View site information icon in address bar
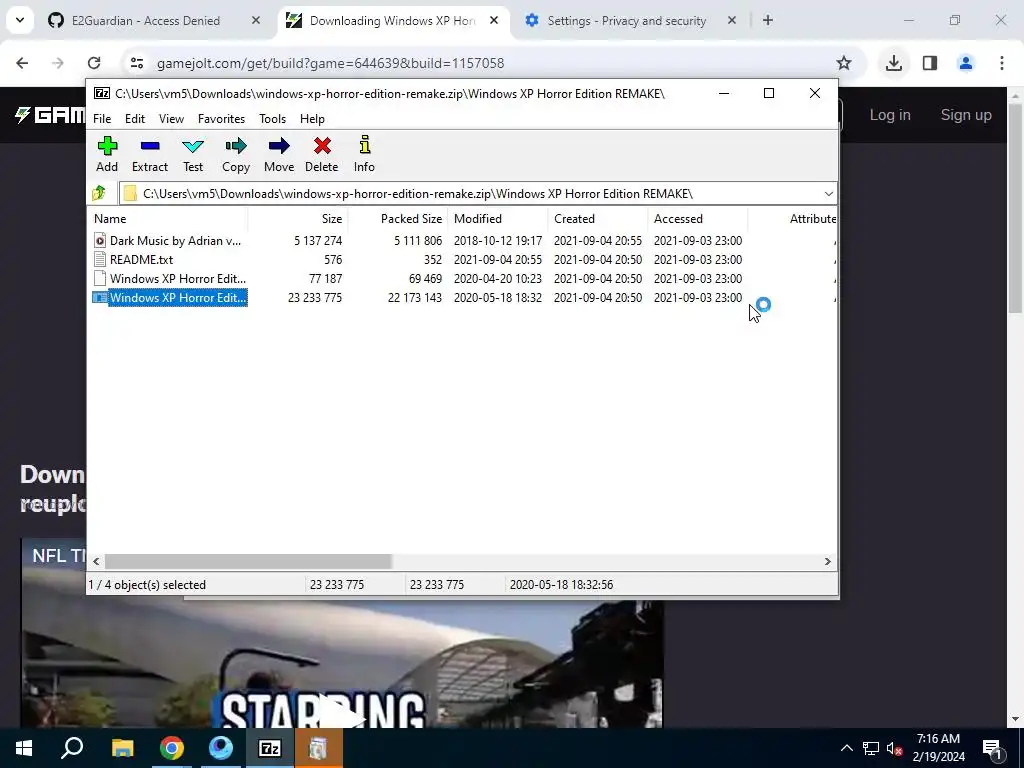 click(x=137, y=63)
